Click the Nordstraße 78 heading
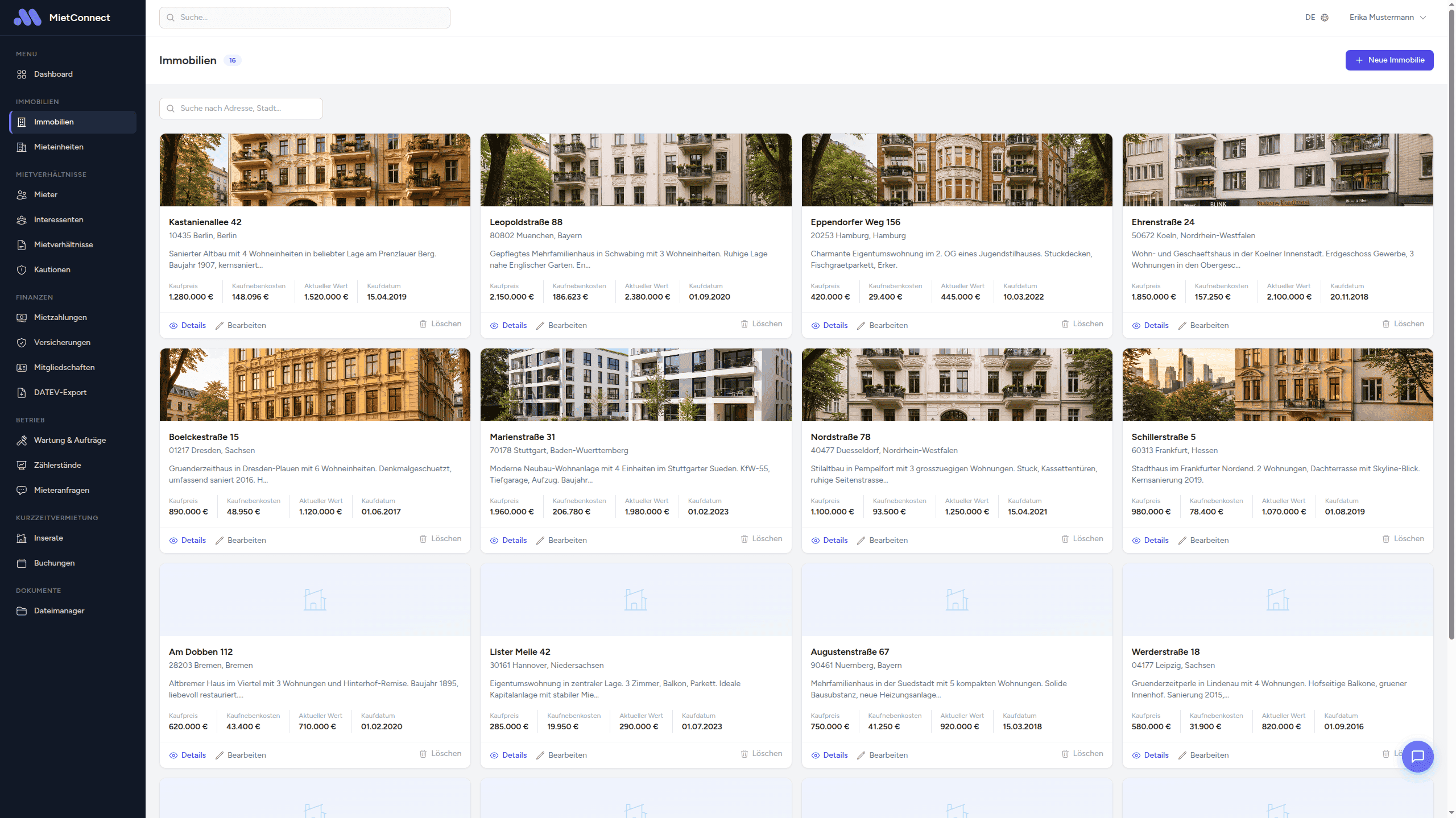The height and width of the screenshot is (818, 1456). point(840,437)
